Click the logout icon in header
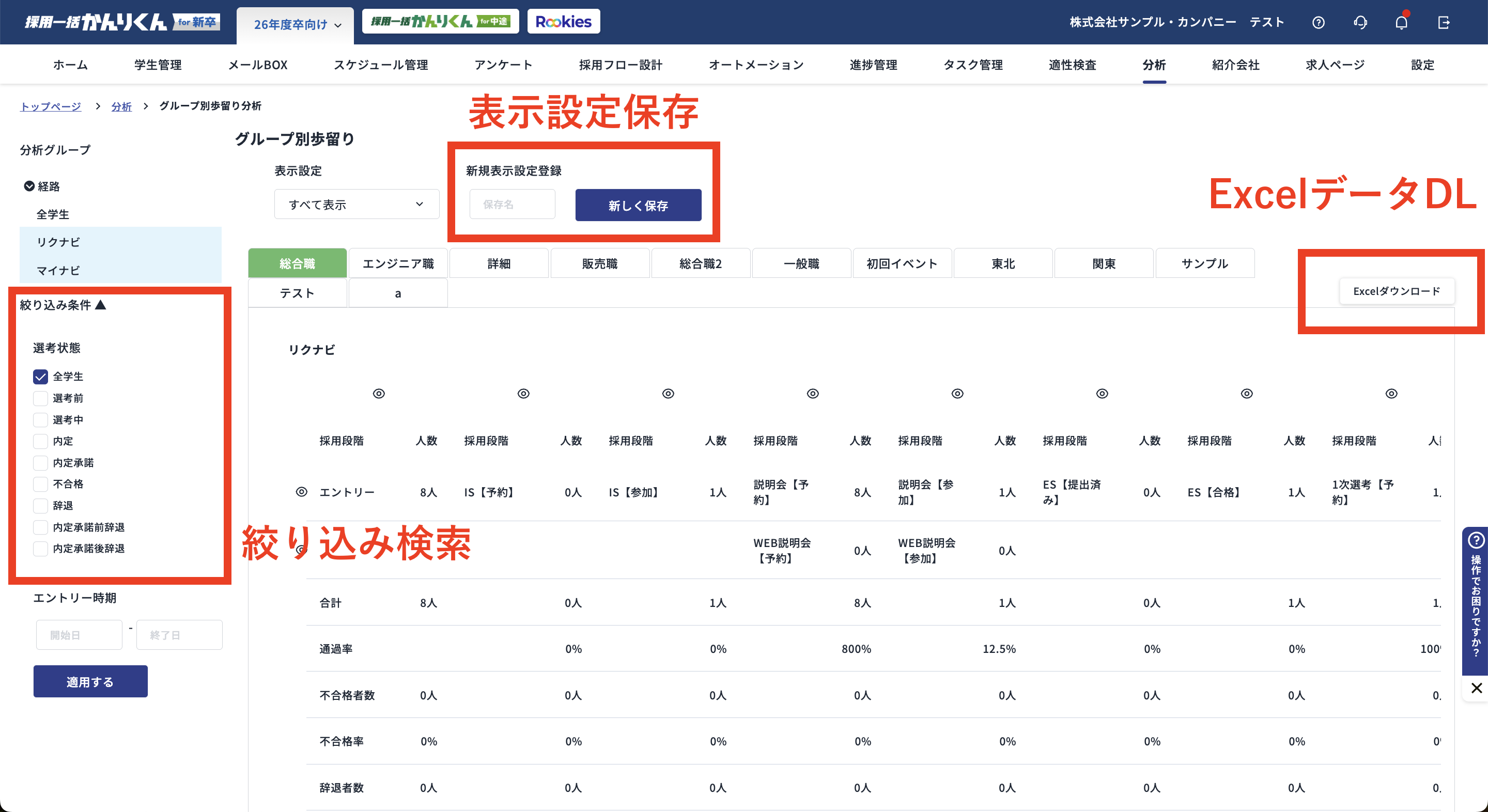This screenshot has height=812, width=1488. (1444, 23)
